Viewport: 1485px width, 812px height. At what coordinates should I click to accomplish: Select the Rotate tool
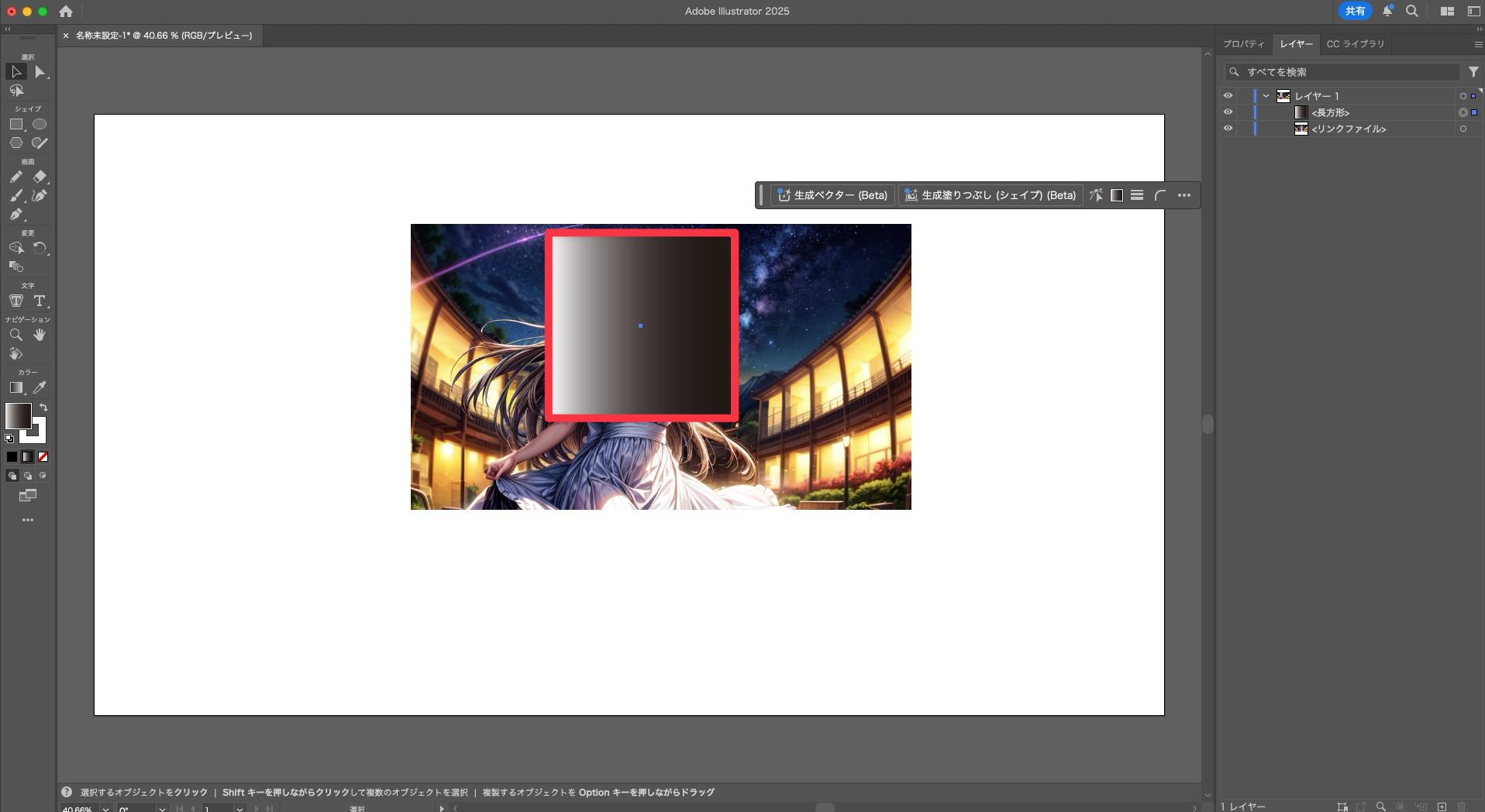tap(40, 248)
